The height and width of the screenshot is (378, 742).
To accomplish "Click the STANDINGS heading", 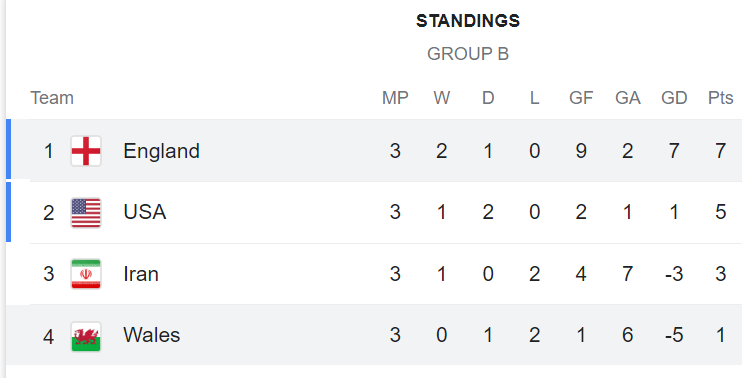I will 468,21.
